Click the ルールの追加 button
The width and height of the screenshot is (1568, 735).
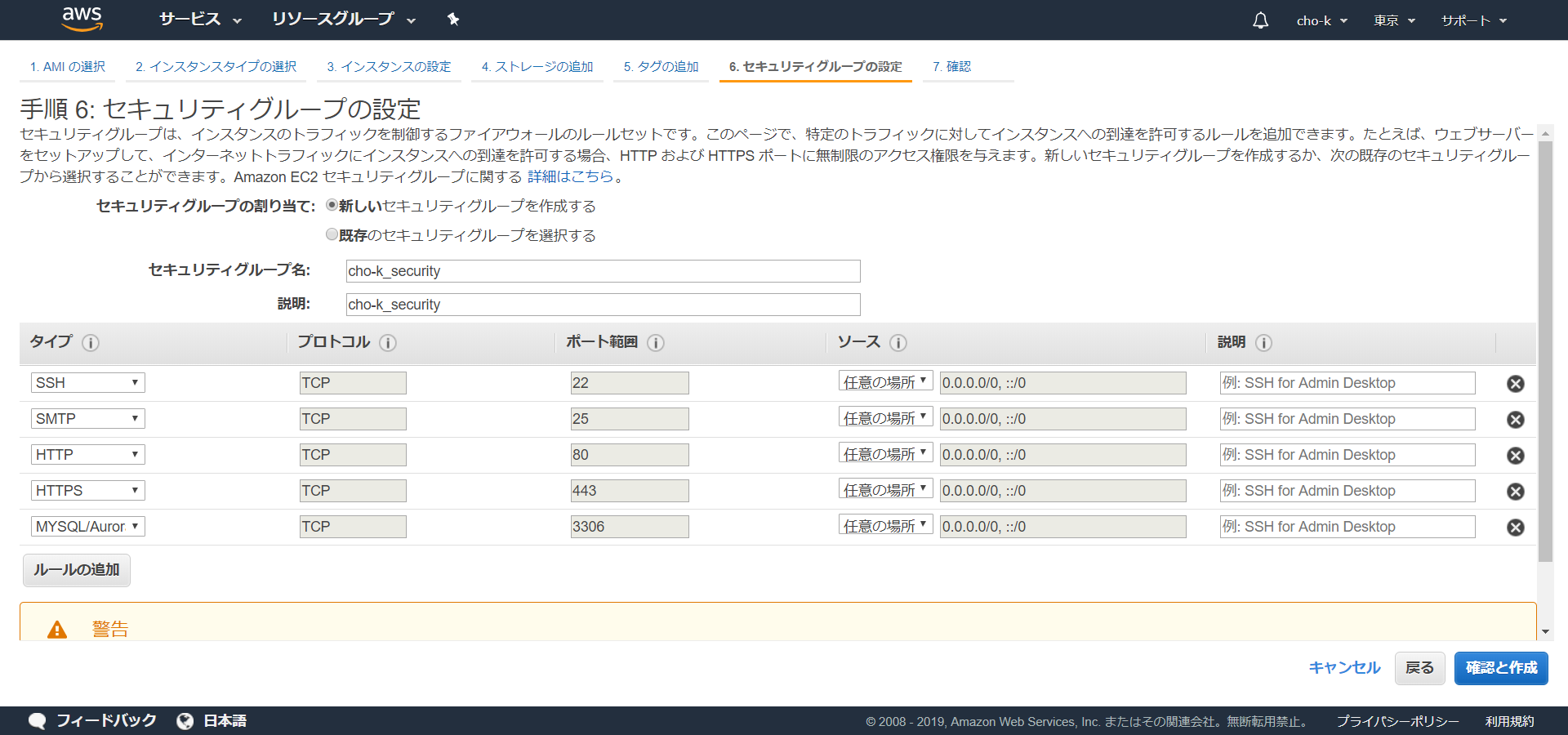(77, 570)
